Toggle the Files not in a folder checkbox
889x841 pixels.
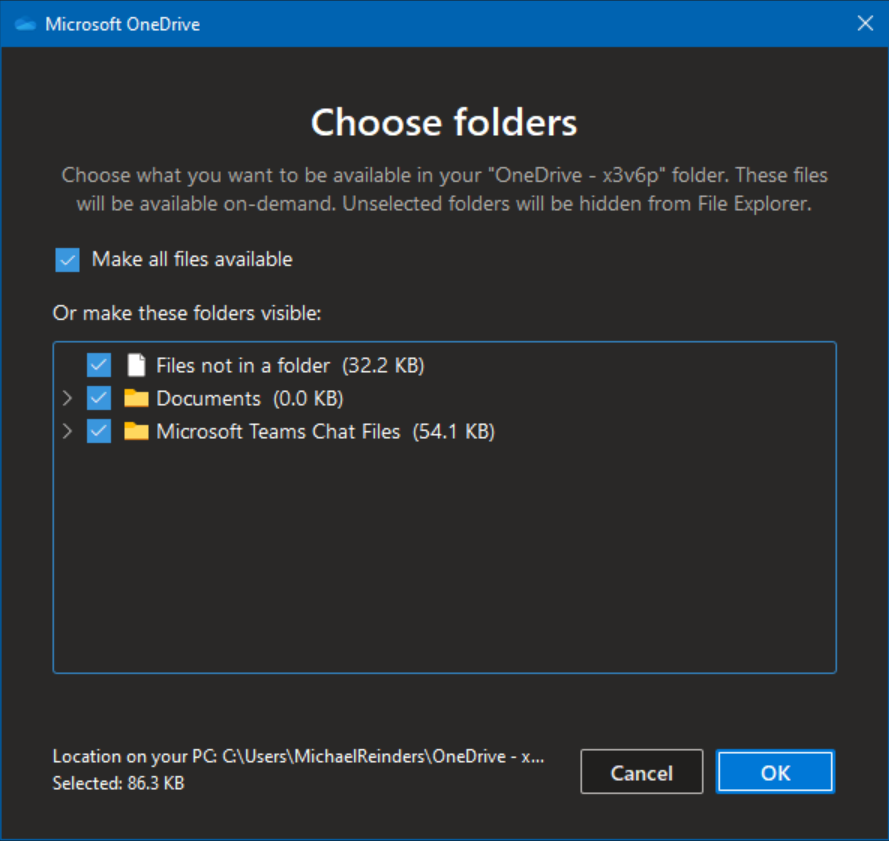coord(99,365)
